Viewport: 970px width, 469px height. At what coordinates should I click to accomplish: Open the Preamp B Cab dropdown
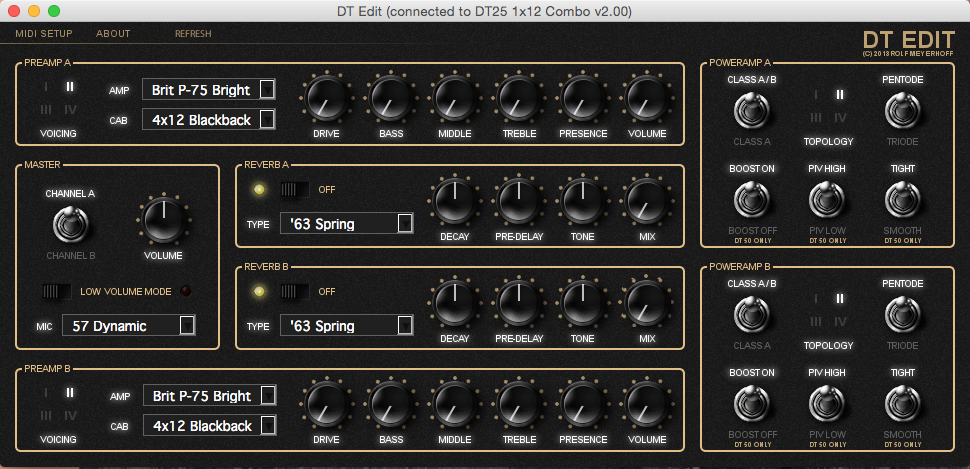(210, 426)
